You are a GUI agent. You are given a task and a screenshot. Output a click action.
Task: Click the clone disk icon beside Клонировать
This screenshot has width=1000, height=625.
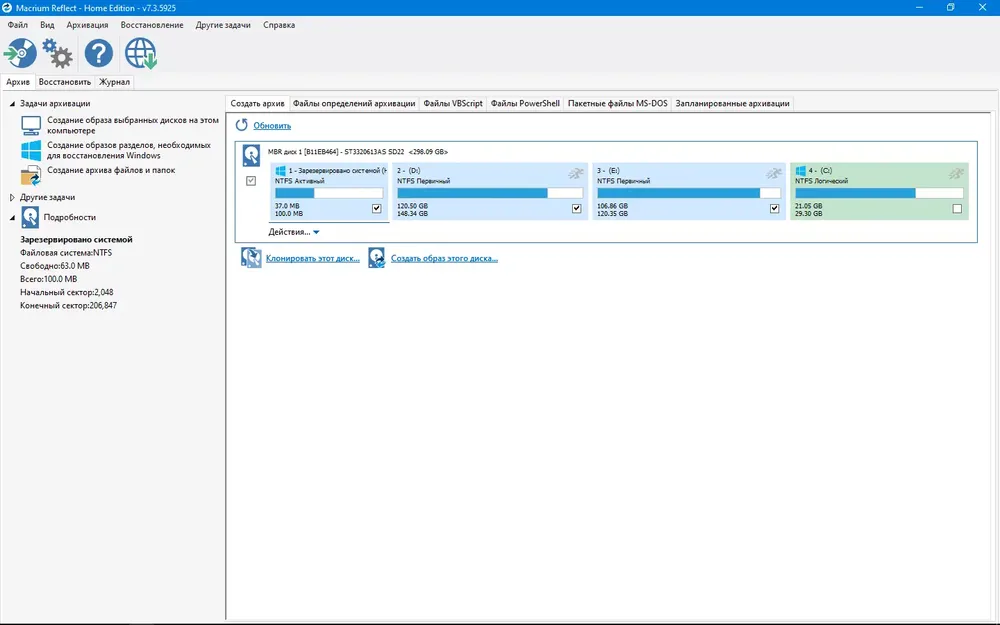click(251, 258)
